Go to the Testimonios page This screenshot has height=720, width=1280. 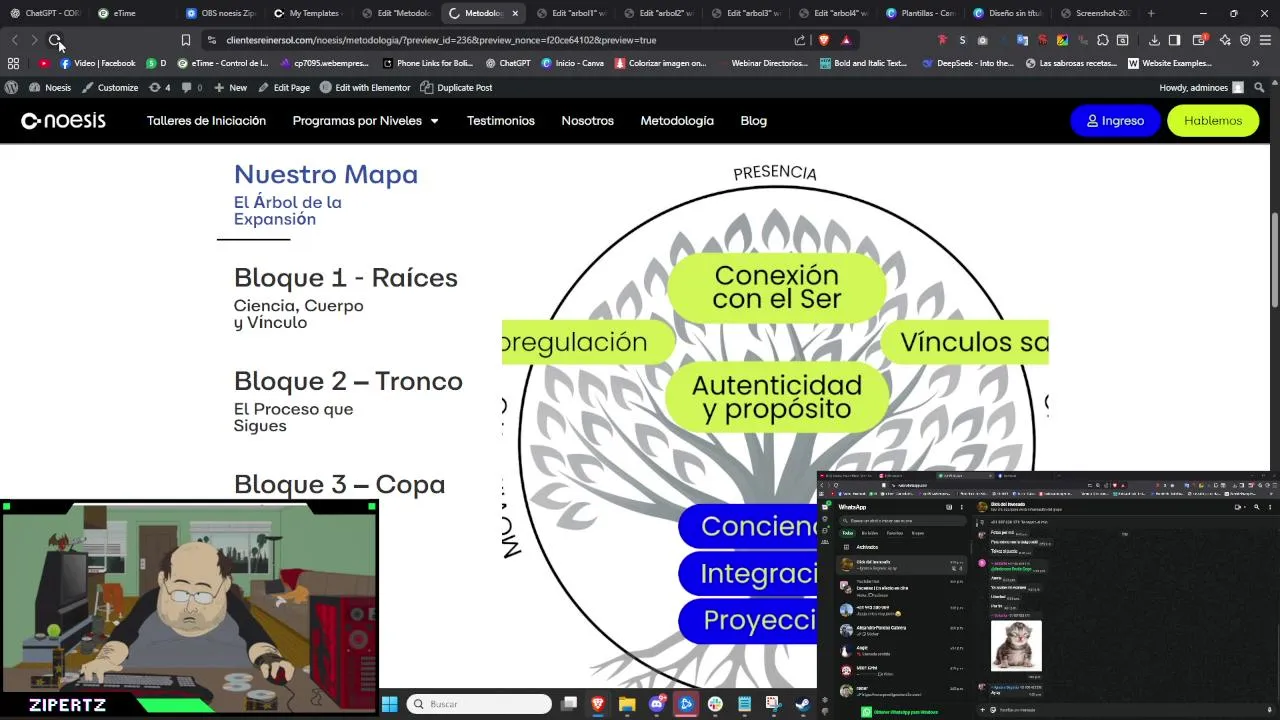click(x=501, y=120)
